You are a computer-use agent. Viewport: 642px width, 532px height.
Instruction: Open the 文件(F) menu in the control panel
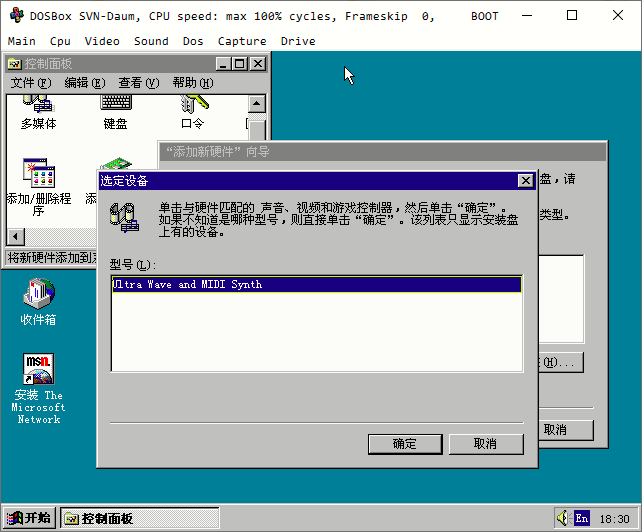tap(31, 83)
